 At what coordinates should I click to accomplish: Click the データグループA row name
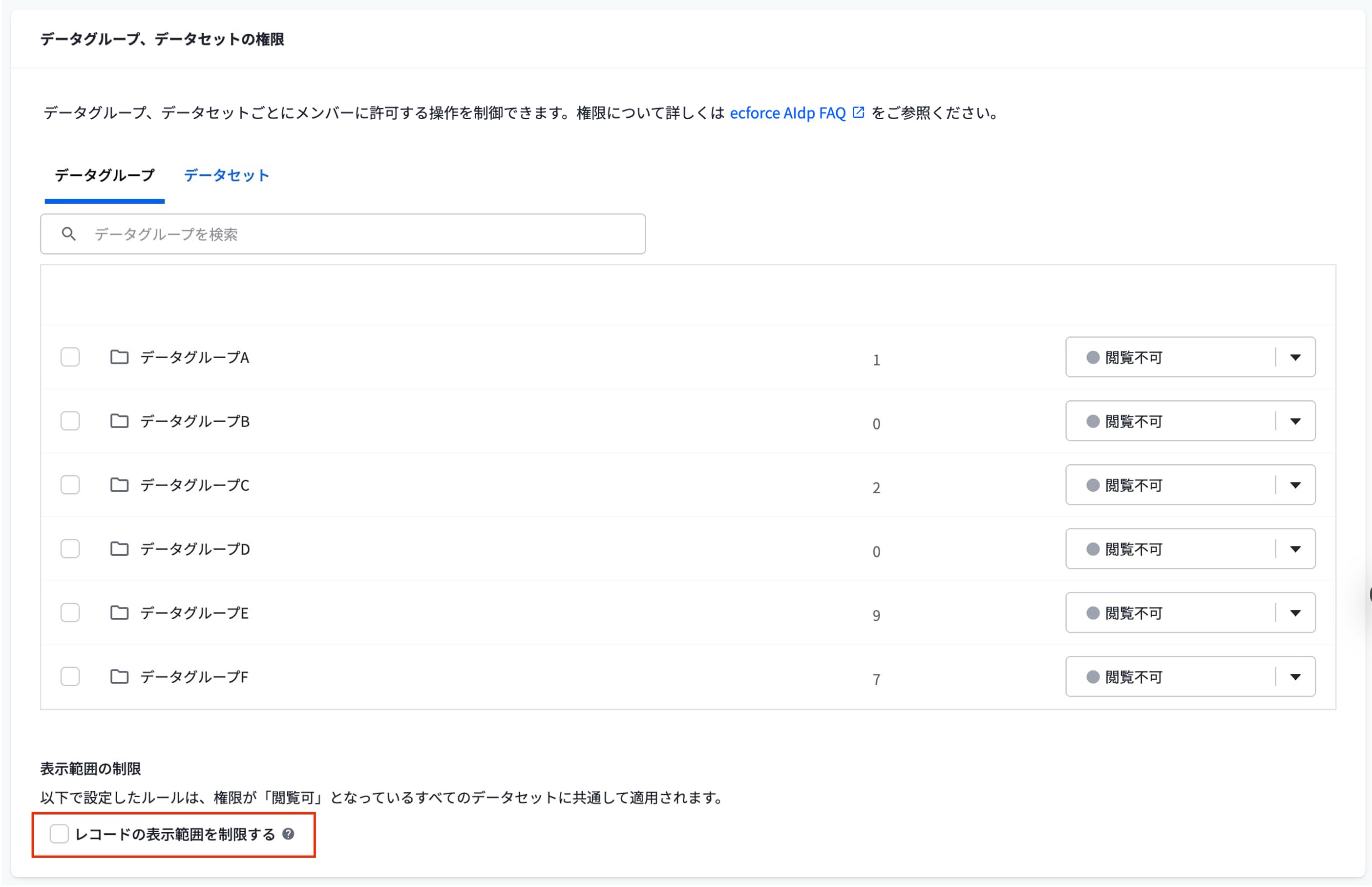click(x=194, y=358)
